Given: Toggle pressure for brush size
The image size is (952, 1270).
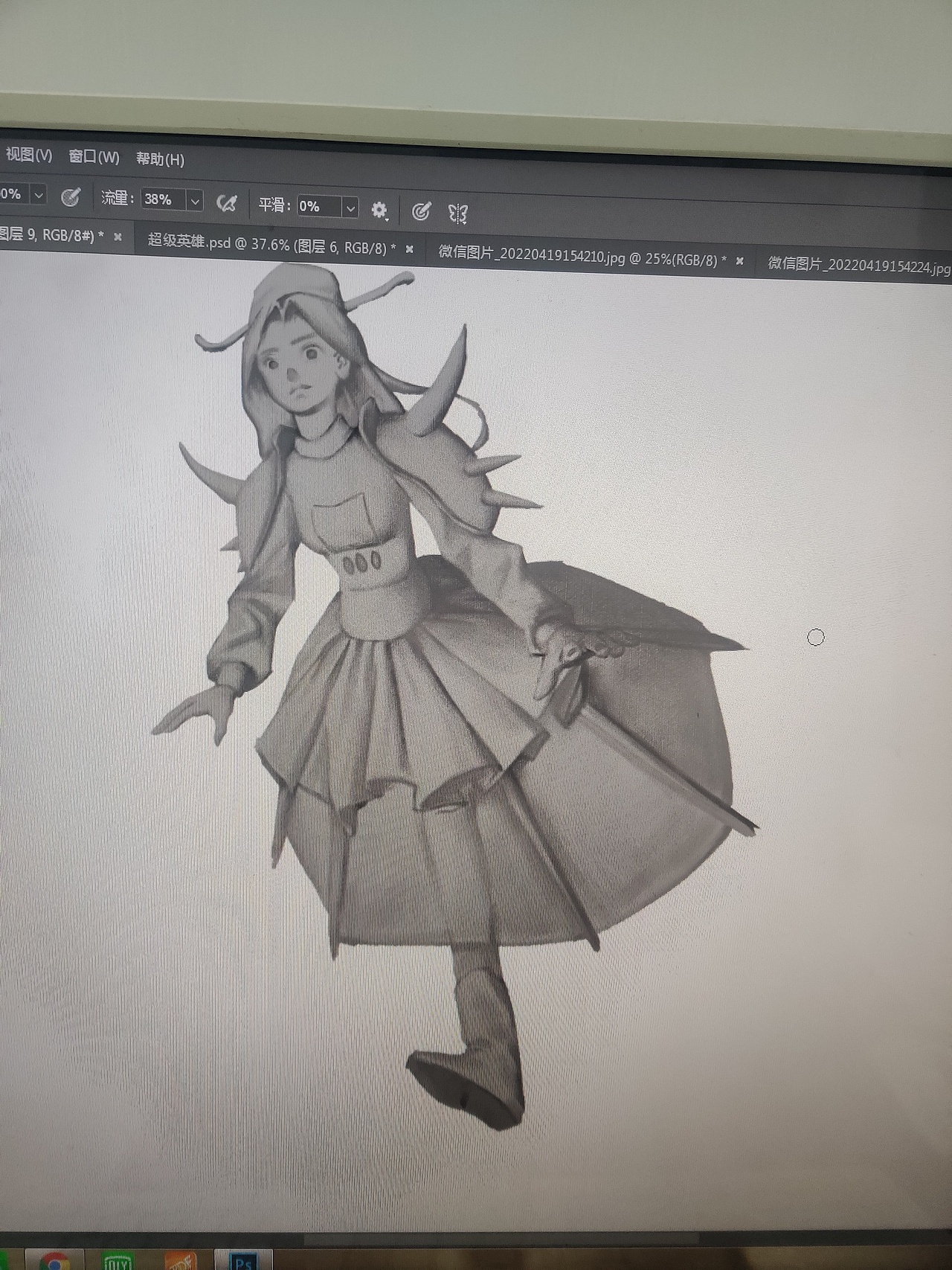Looking at the screenshot, I should pos(421,212).
